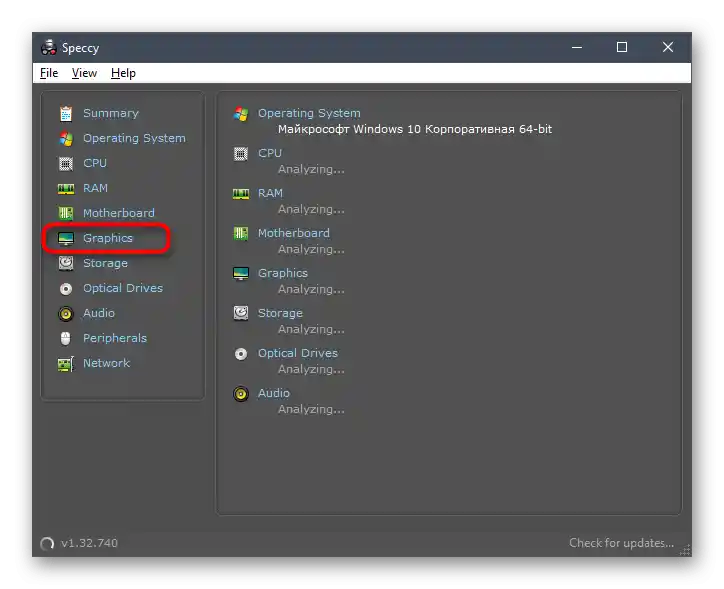Open the View menu
Viewport: 724px width, 589px height.
[84, 73]
